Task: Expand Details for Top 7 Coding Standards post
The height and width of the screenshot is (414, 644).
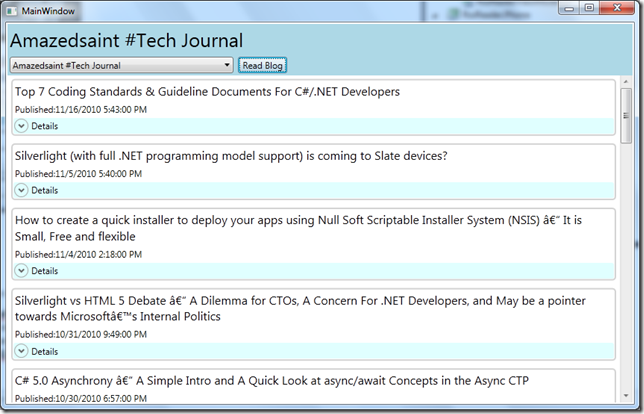Action: [x=21, y=126]
